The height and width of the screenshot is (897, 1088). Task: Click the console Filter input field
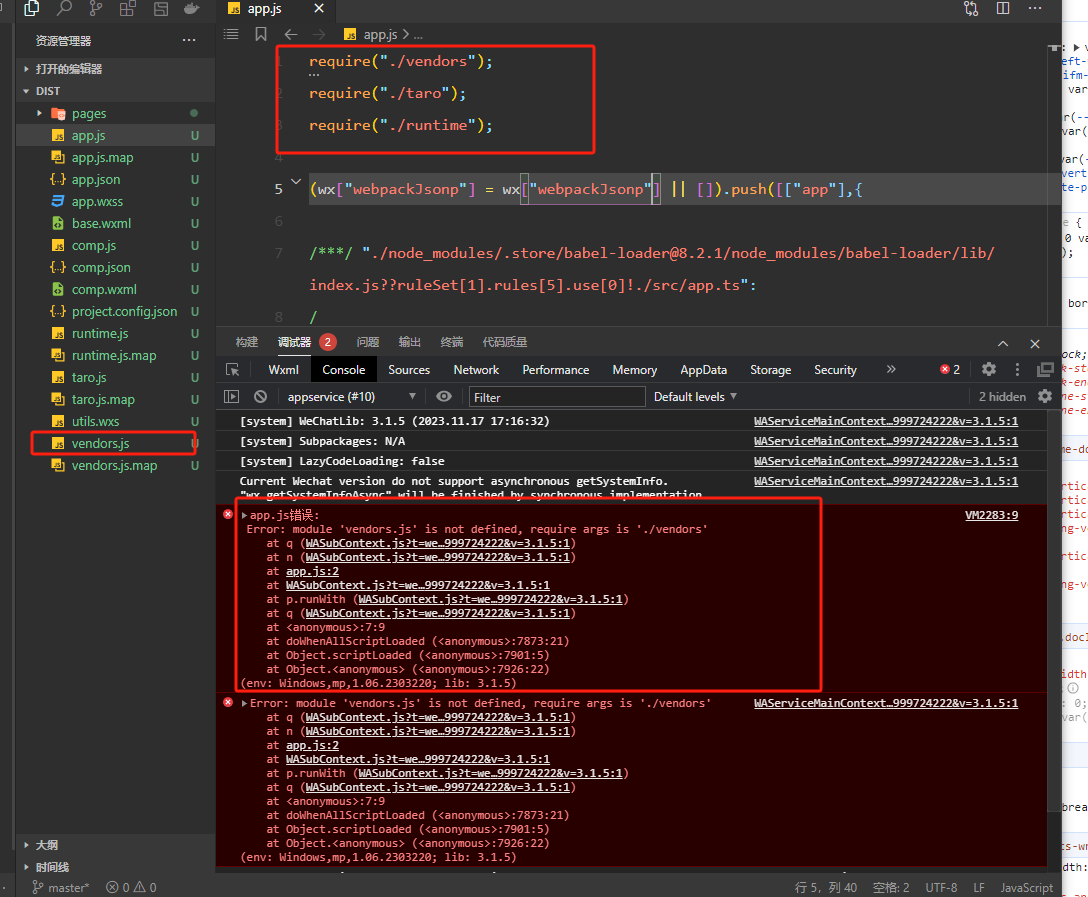pos(557,397)
